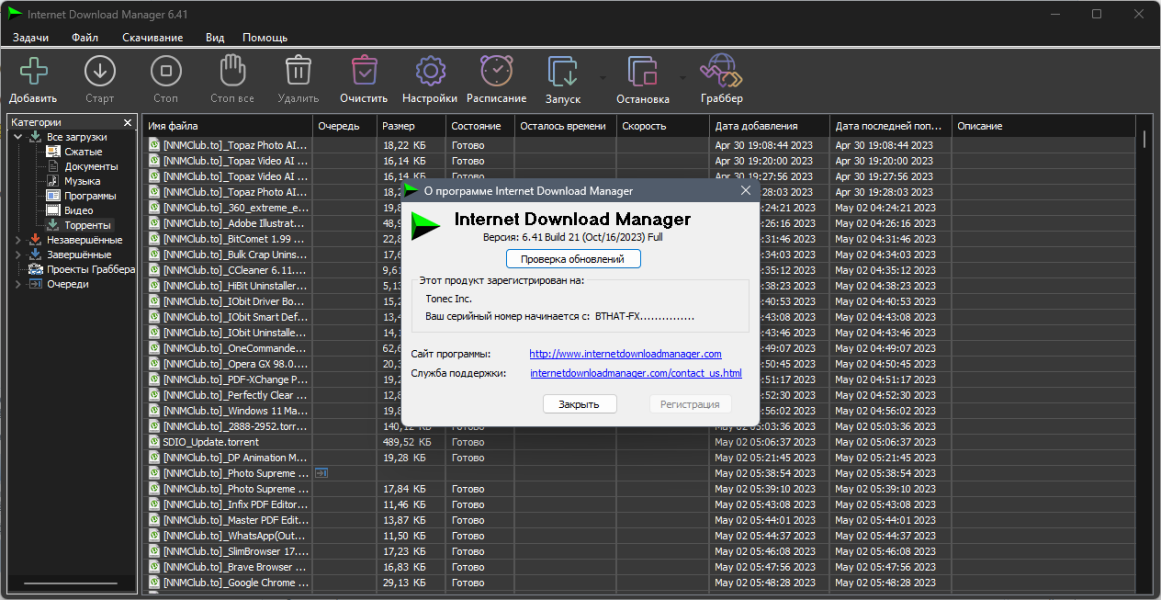Expand the Очереди tree node
This screenshot has width=1161, height=600.
18,284
